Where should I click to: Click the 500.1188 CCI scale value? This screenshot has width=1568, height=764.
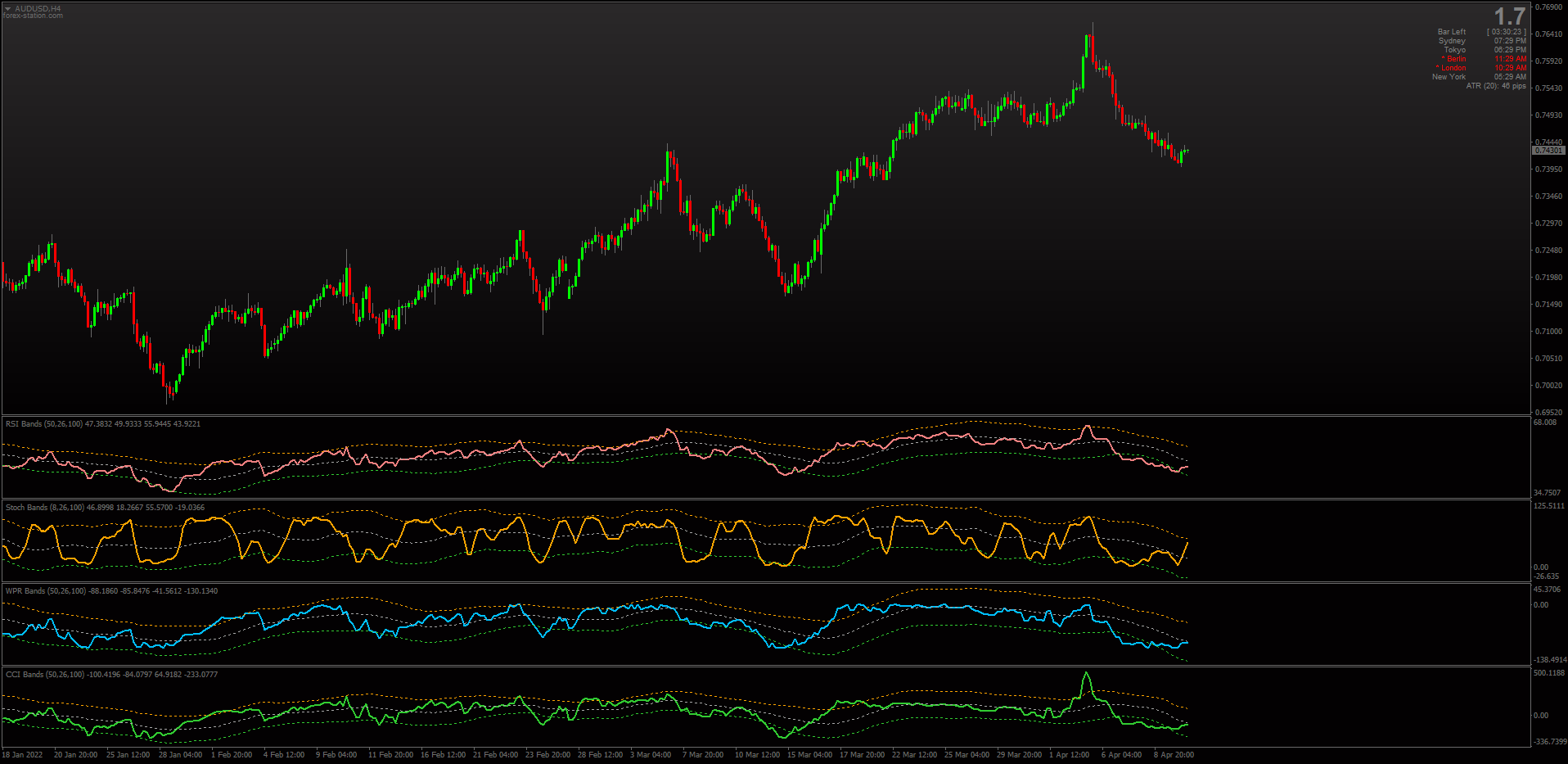(x=1548, y=673)
